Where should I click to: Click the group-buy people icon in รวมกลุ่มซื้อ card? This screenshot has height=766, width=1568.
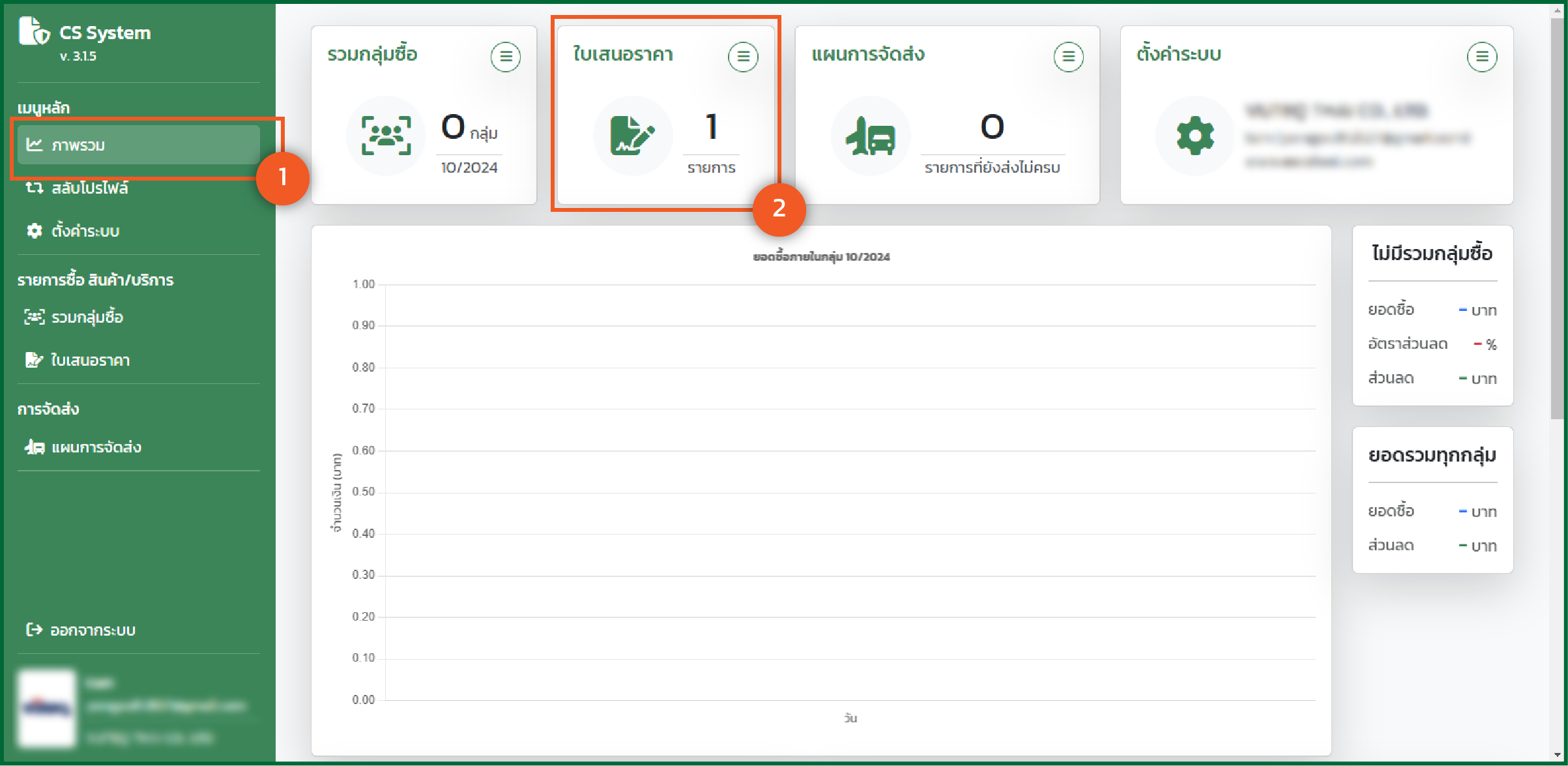click(x=386, y=136)
